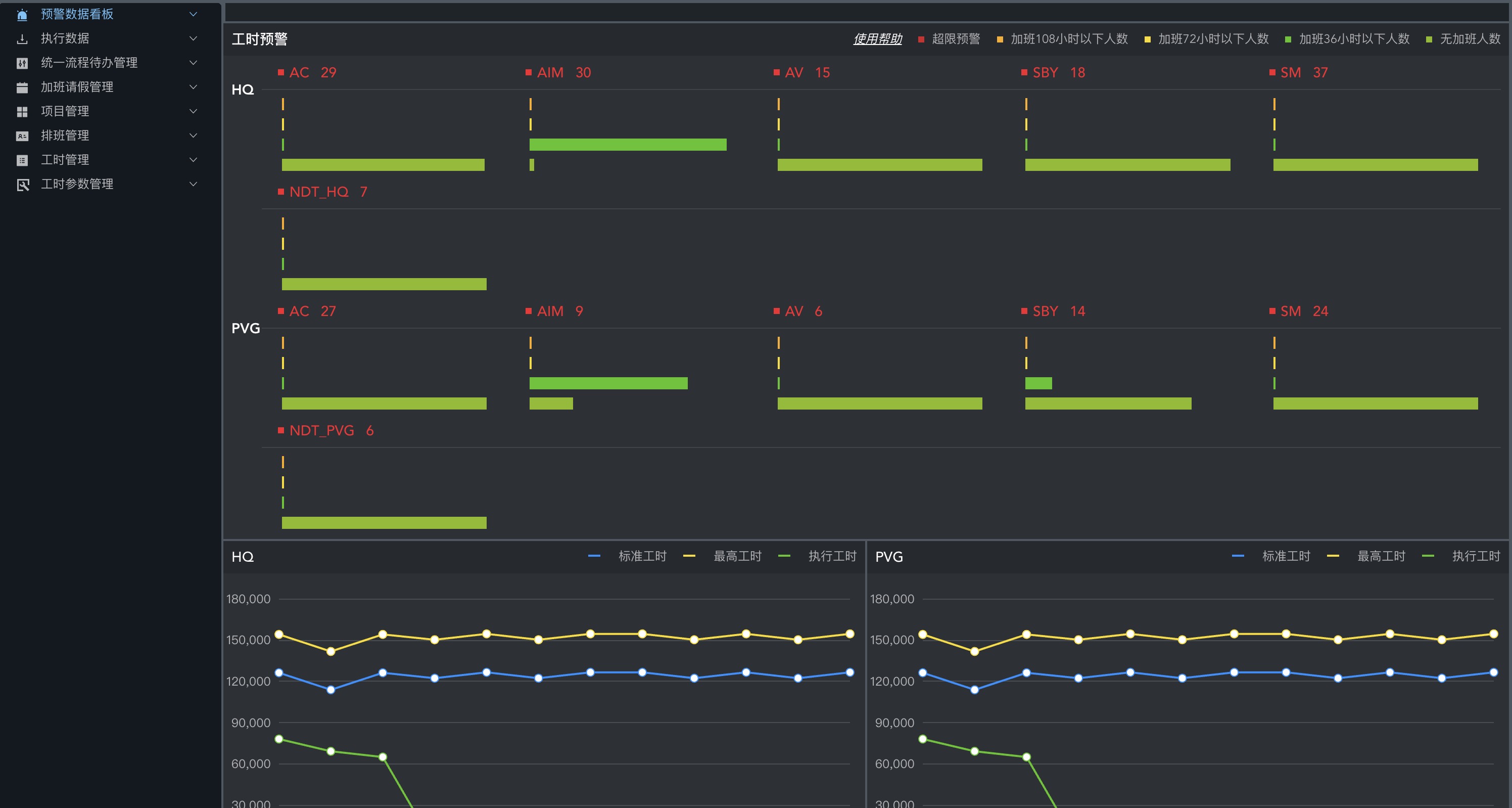The height and width of the screenshot is (808, 1512).
Task: Click the first green 执行工时 point in HQ chart
Action: click(x=279, y=739)
